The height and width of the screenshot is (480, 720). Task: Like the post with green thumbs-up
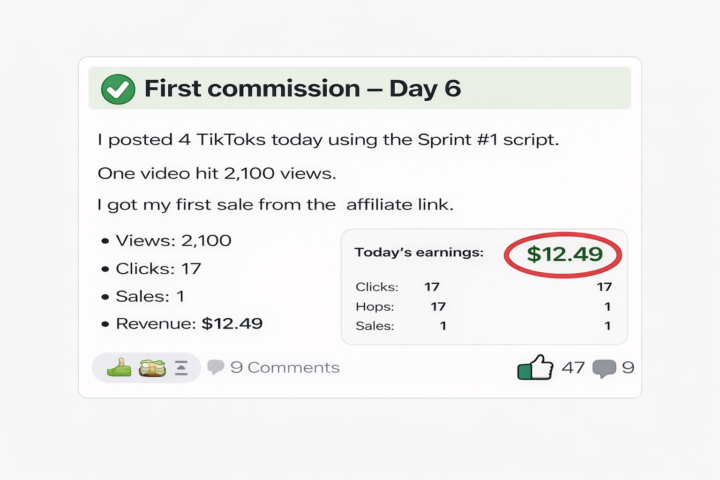pyautogui.click(x=535, y=368)
